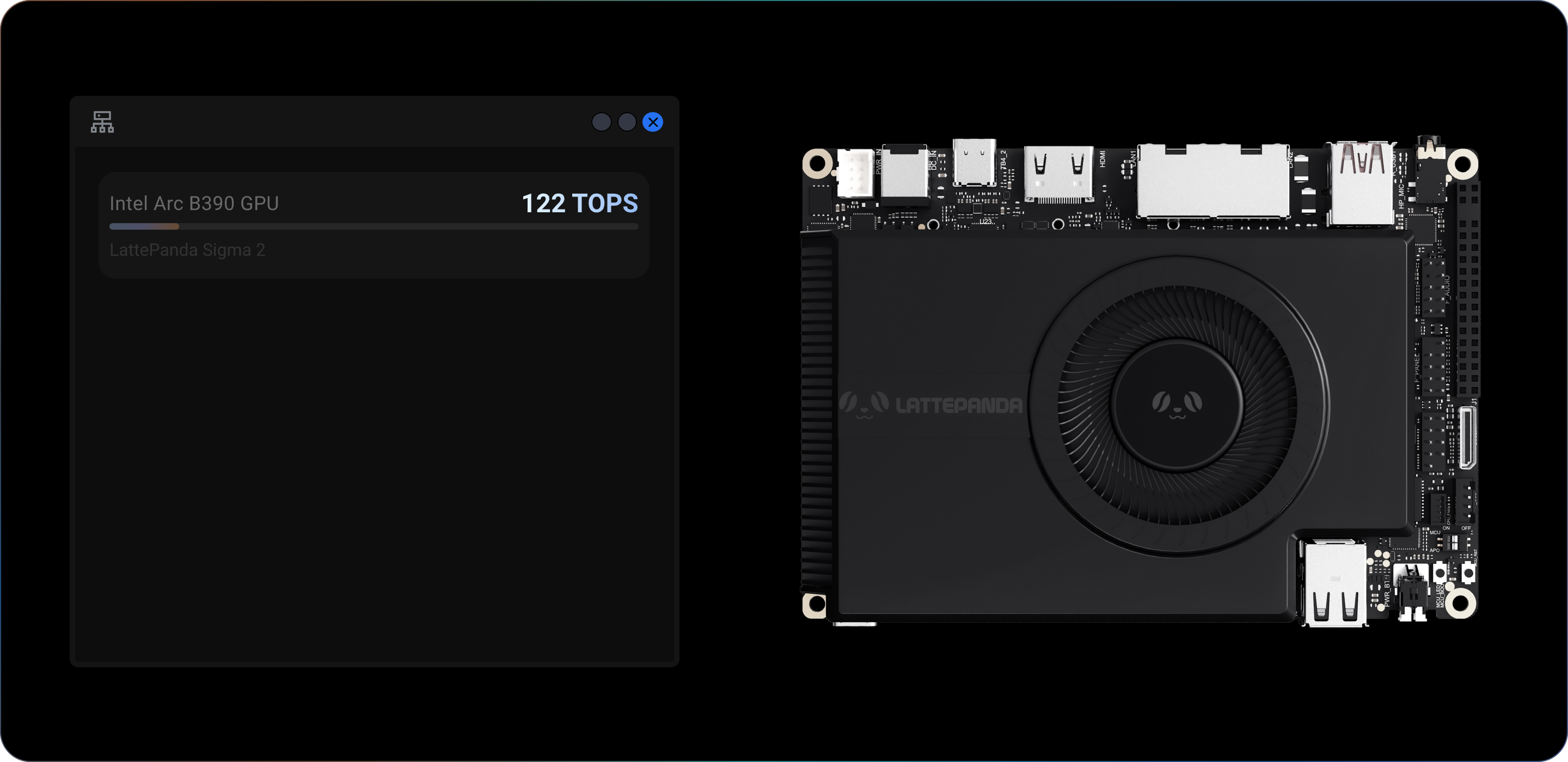Click the network hierarchy icon in window header
This screenshot has height=762, width=1568.
pyautogui.click(x=102, y=122)
